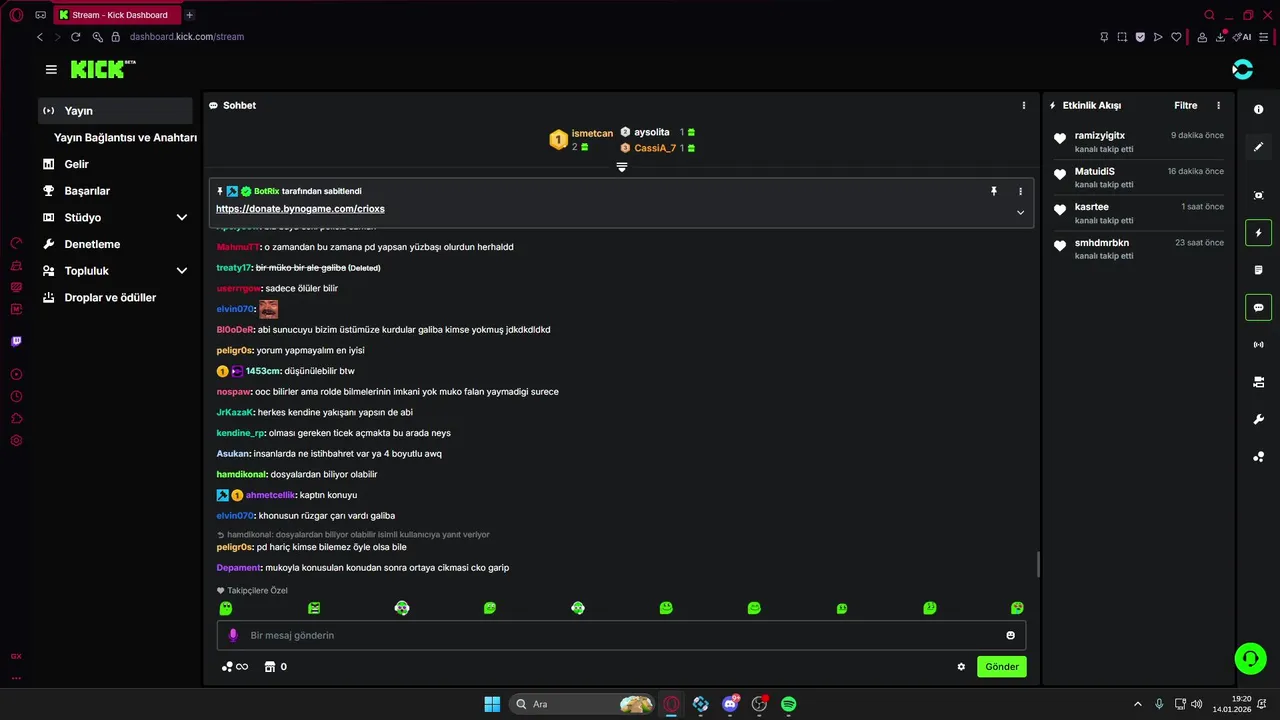Send message with Gönder button

pos(1002,667)
